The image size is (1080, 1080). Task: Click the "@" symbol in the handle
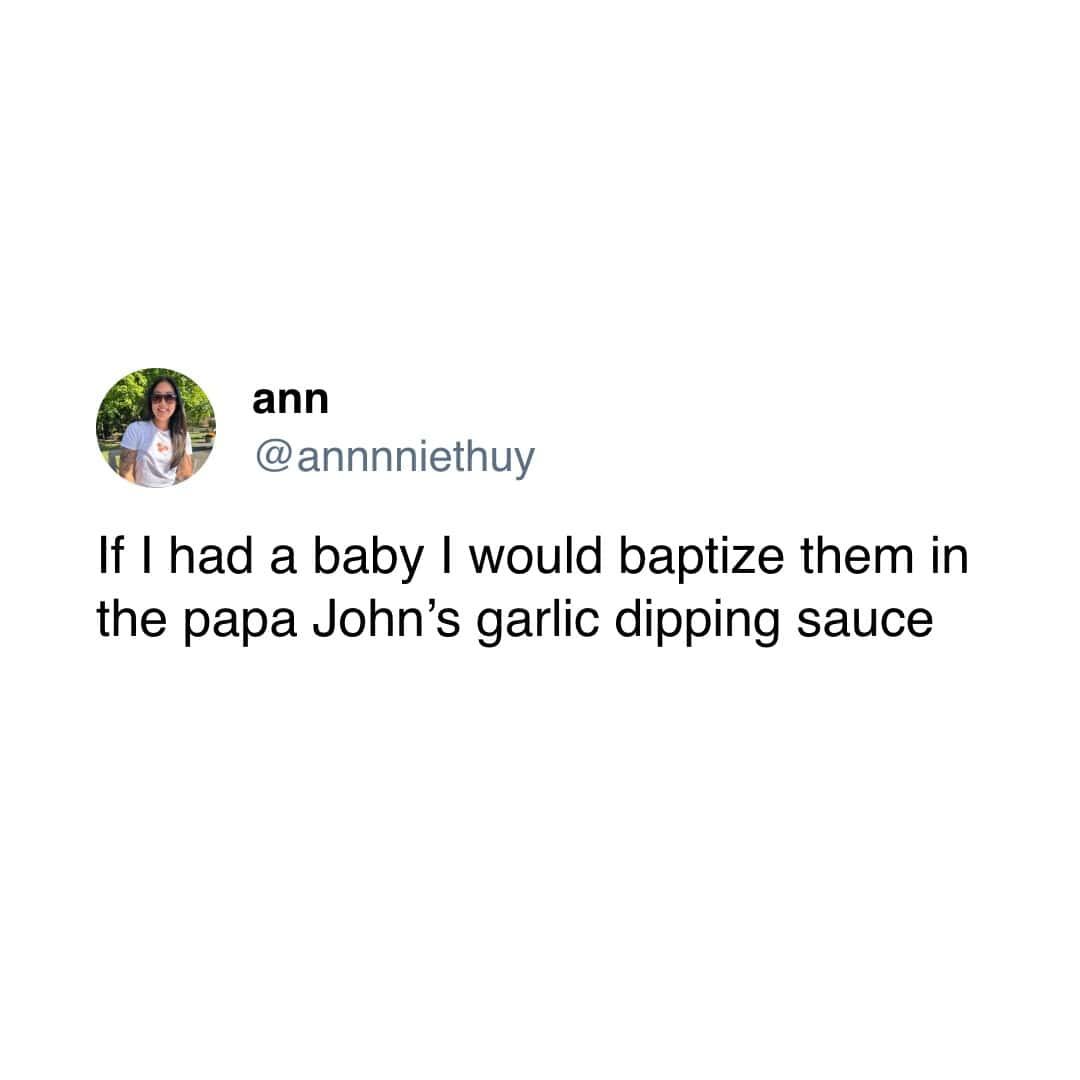point(274,457)
